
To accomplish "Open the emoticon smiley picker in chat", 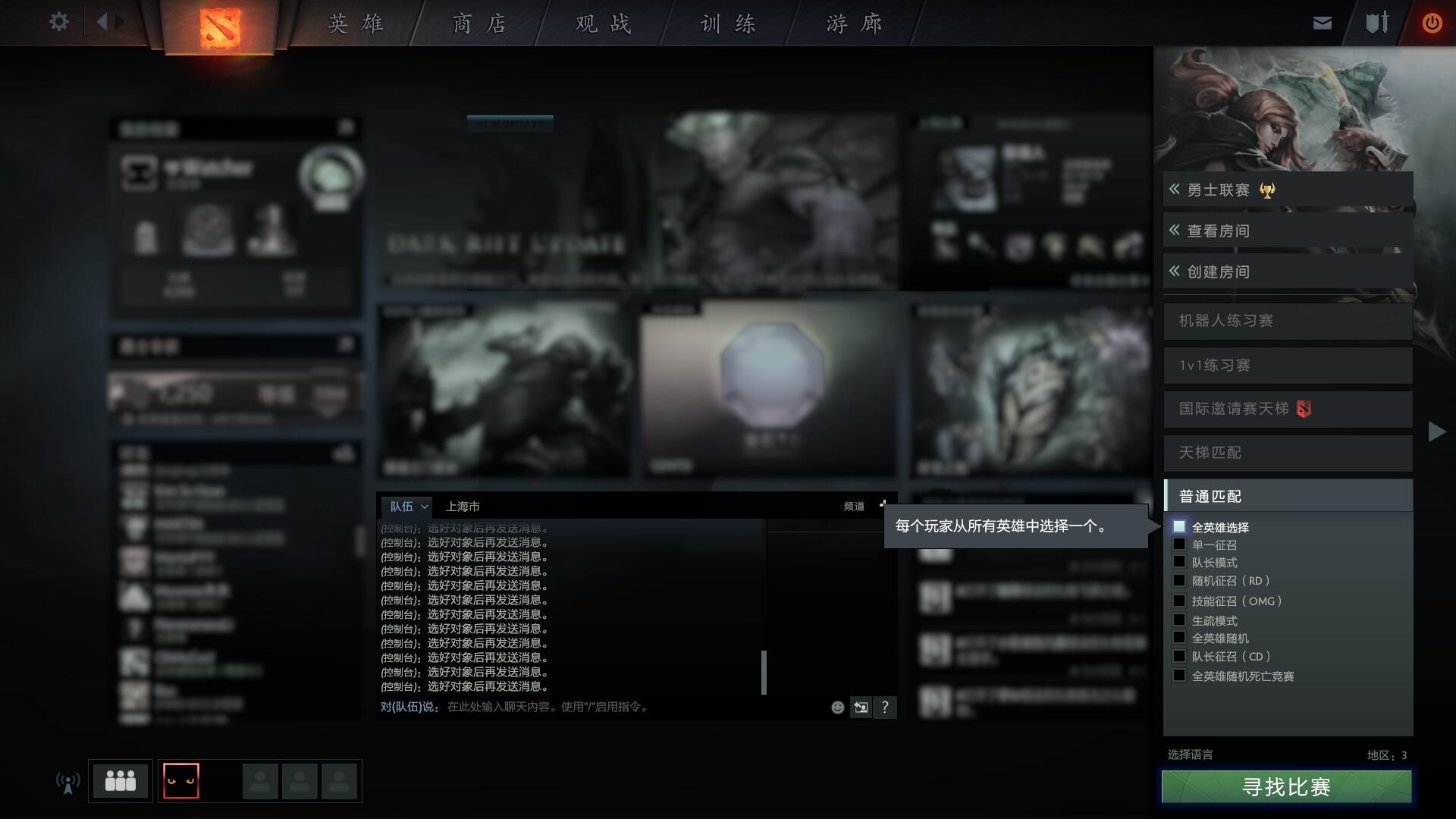I will [837, 708].
